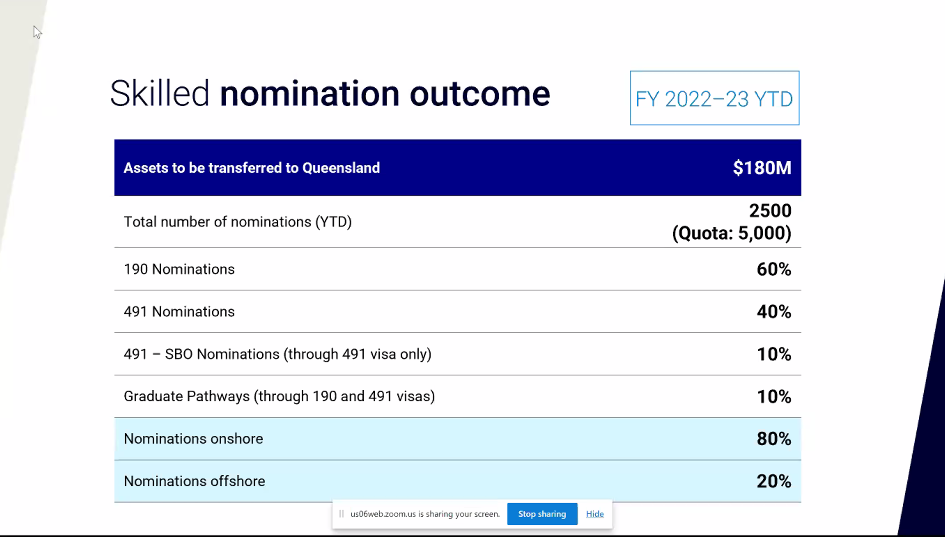Click the 'Nominations offshore' row label
The width and height of the screenshot is (945, 537).
(194, 481)
